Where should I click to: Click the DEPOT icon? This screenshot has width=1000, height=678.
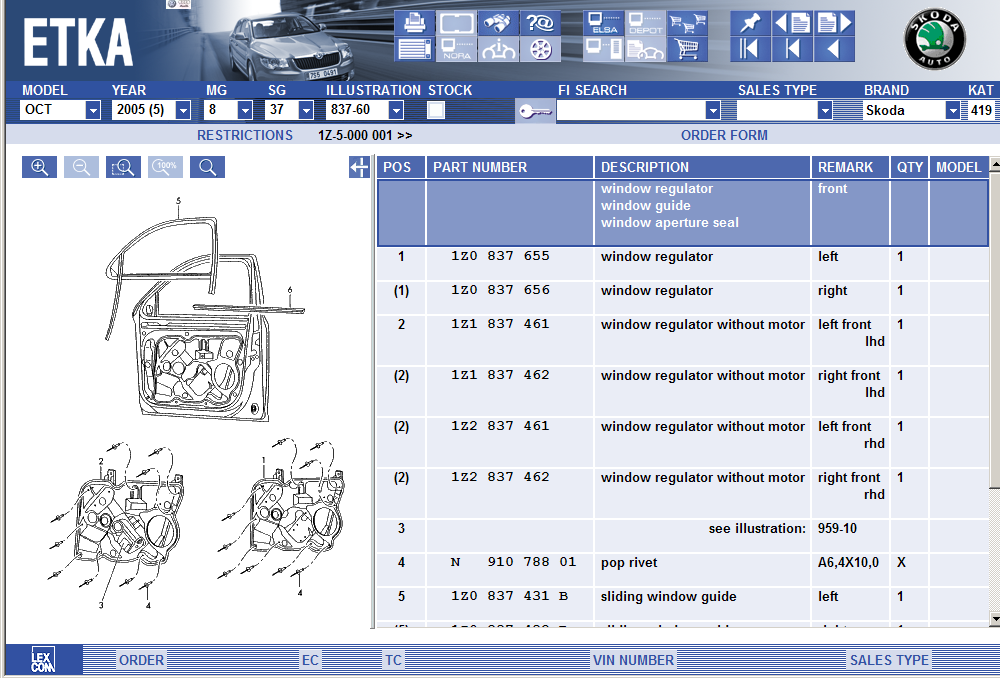point(645,23)
